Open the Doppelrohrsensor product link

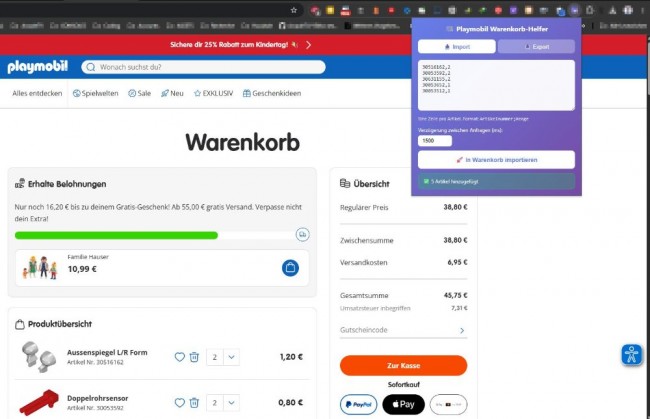point(97,398)
